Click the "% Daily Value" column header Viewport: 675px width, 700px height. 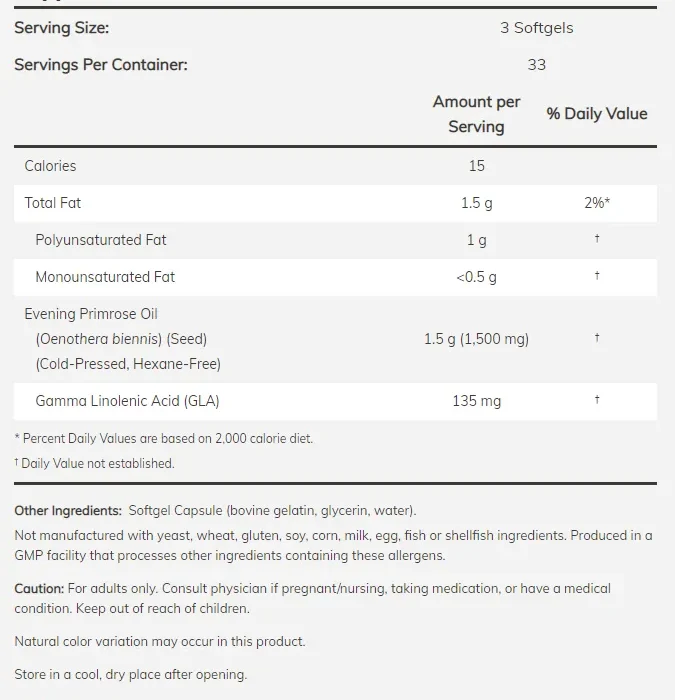pos(597,114)
